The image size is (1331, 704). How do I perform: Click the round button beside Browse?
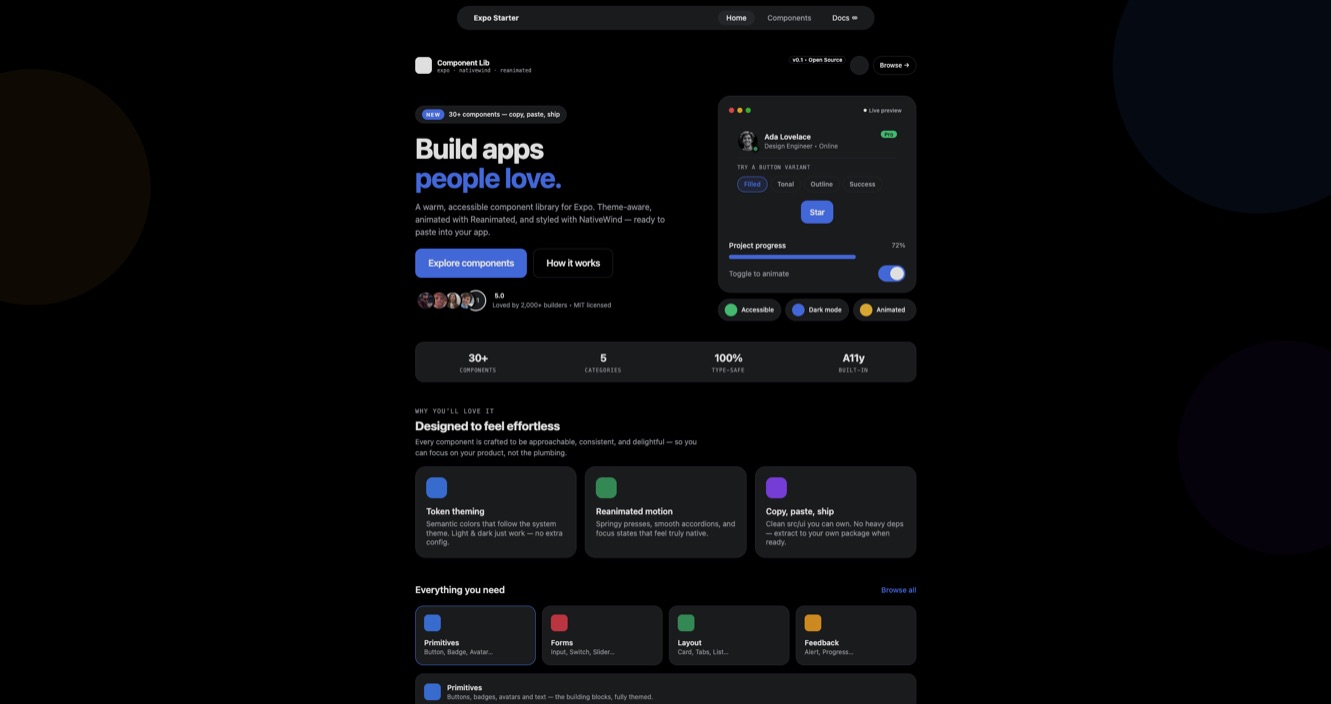[x=859, y=65]
